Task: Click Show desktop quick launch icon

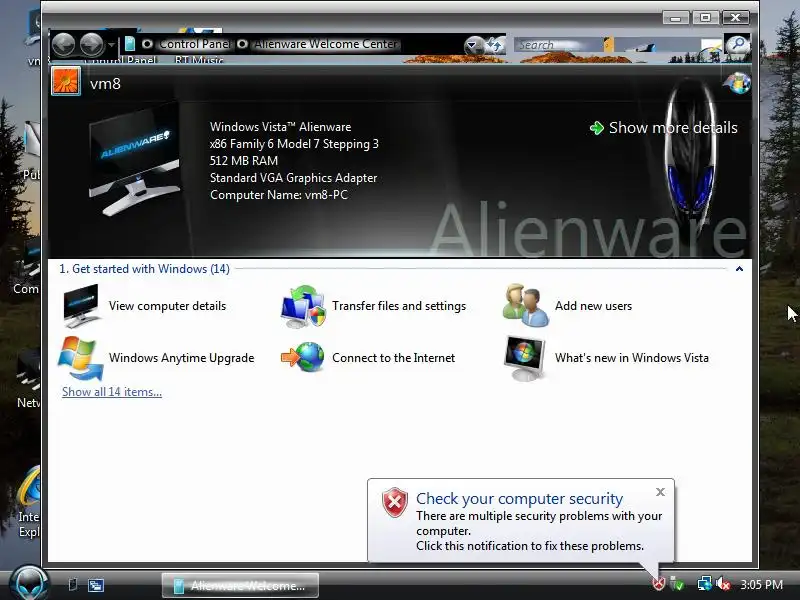Action: click(73, 585)
